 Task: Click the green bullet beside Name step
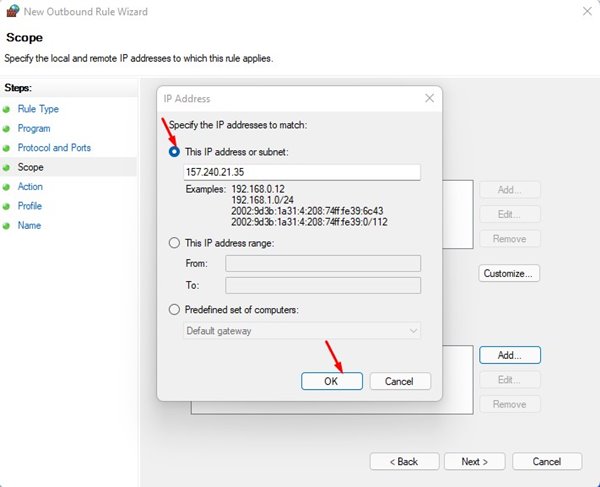pos(6,226)
